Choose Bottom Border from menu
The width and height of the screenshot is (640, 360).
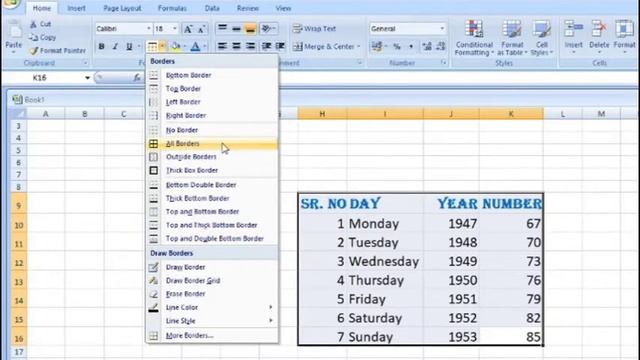tap(212, 75)
